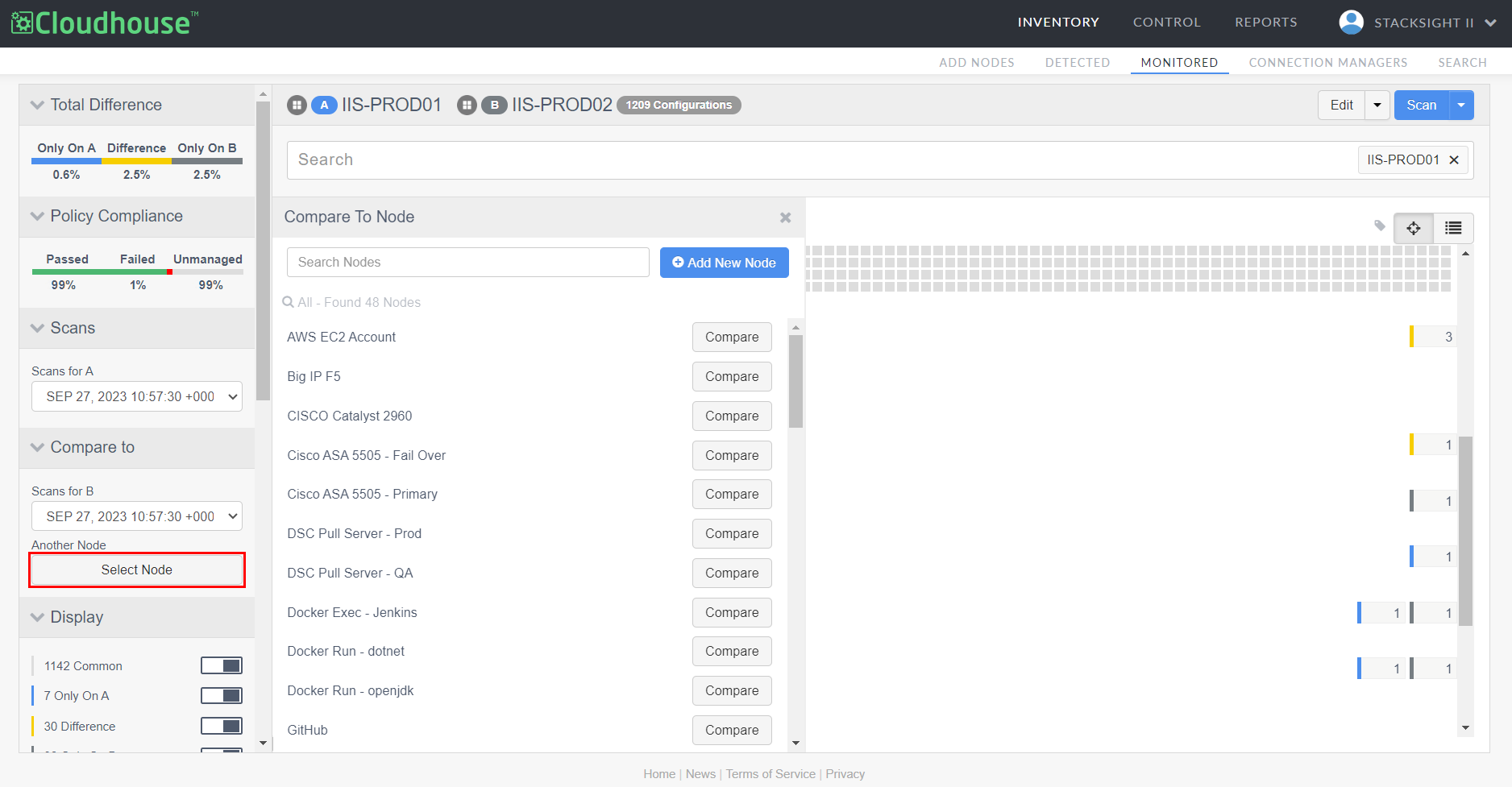Click the Difference 2.5% yellow bar
Viewport: 1512px width, 787px height.
(x=137, y=161)
